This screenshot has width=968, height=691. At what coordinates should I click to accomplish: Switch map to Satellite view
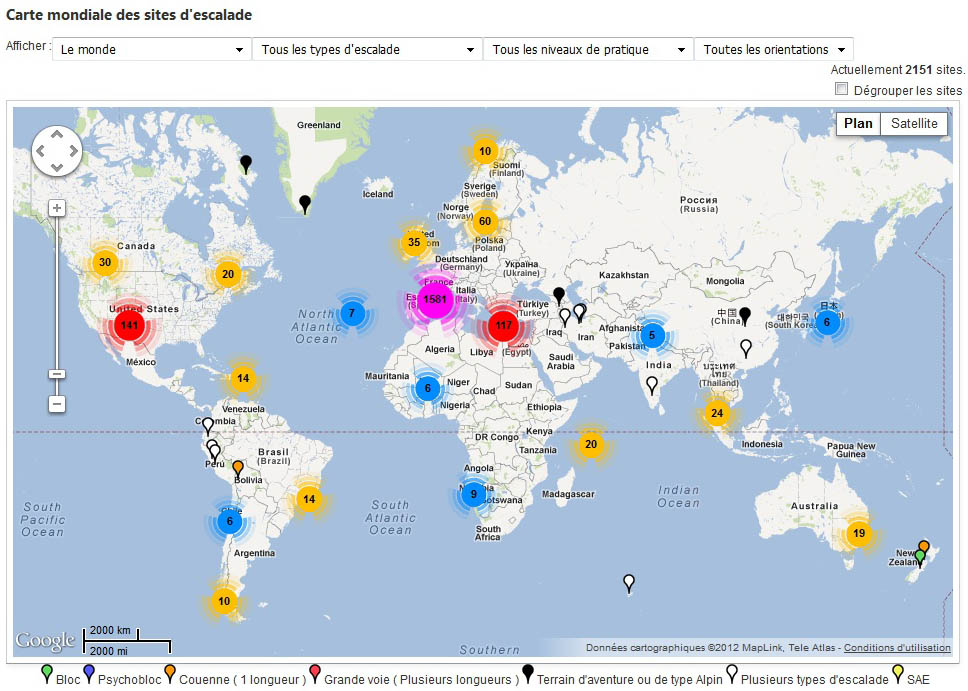click(914, 124)
